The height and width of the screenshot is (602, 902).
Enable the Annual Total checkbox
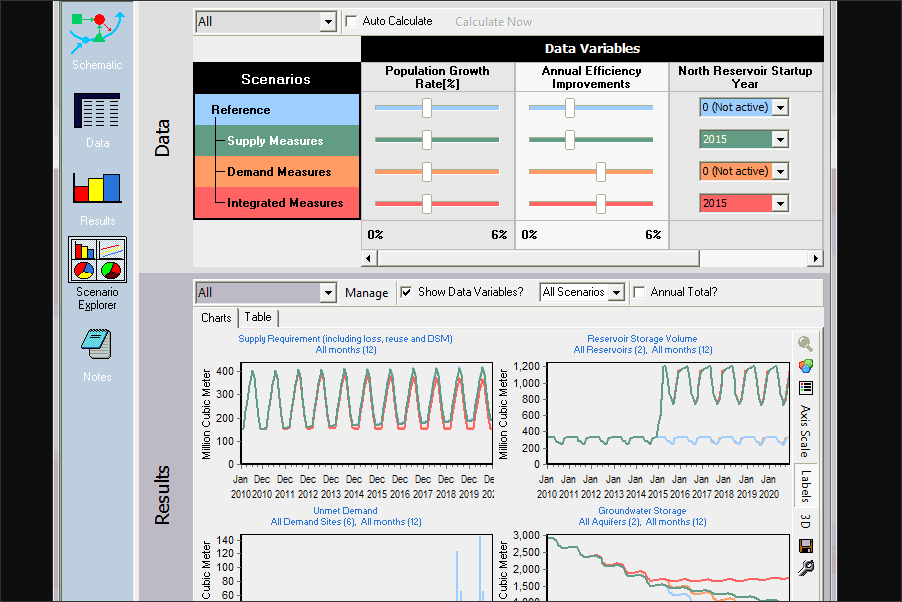click(x=639, y=292)
